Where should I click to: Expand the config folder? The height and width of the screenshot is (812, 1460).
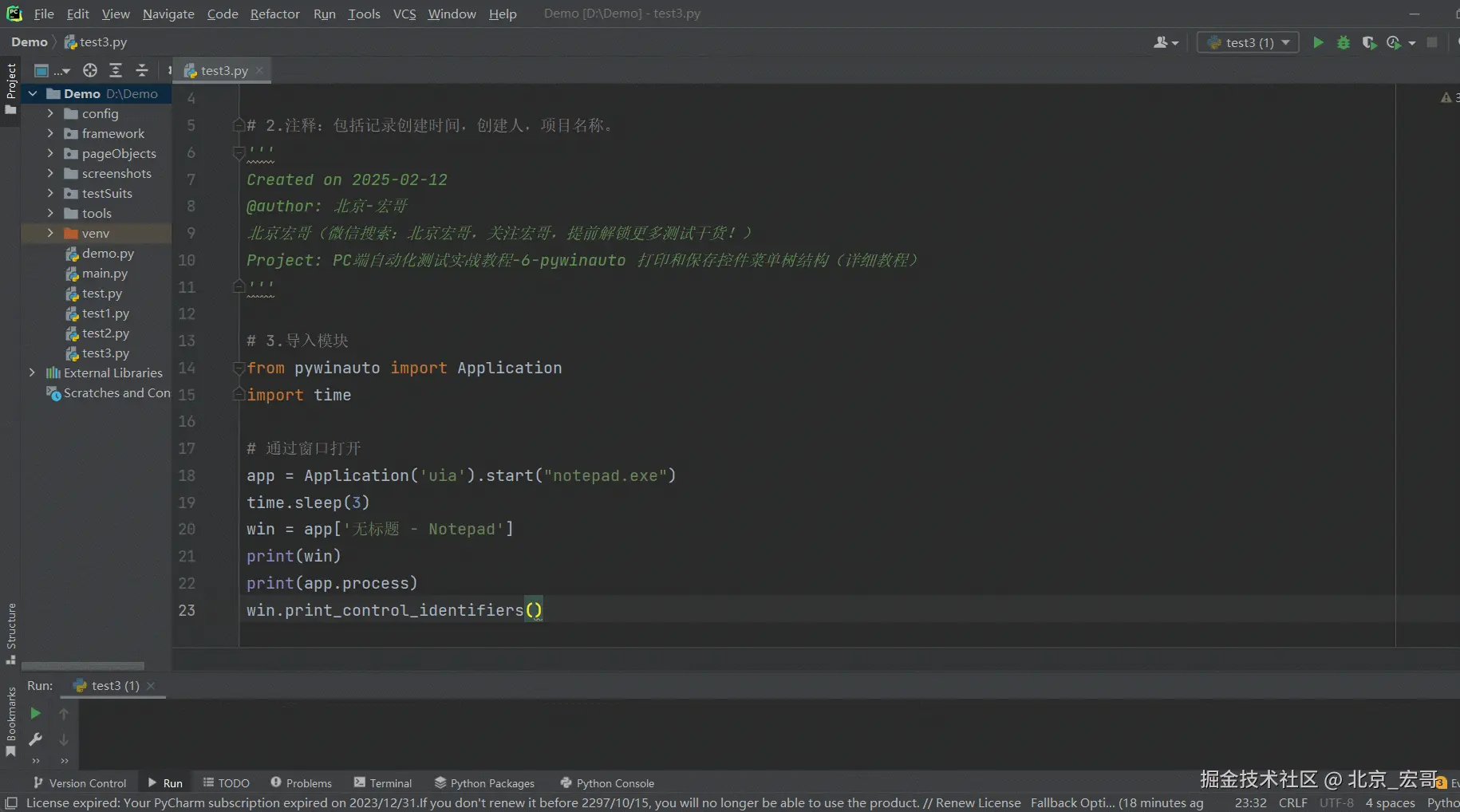click(x=50, y=113)
